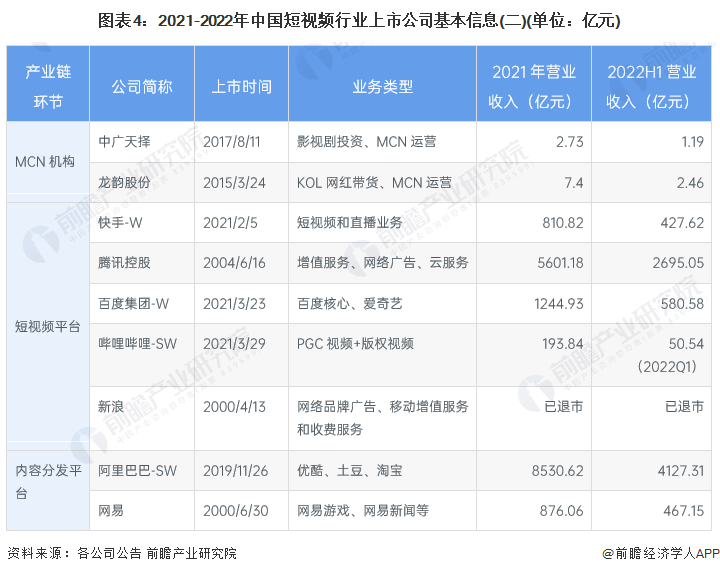Select the 上市时间 column header

[x=242, y=86]
